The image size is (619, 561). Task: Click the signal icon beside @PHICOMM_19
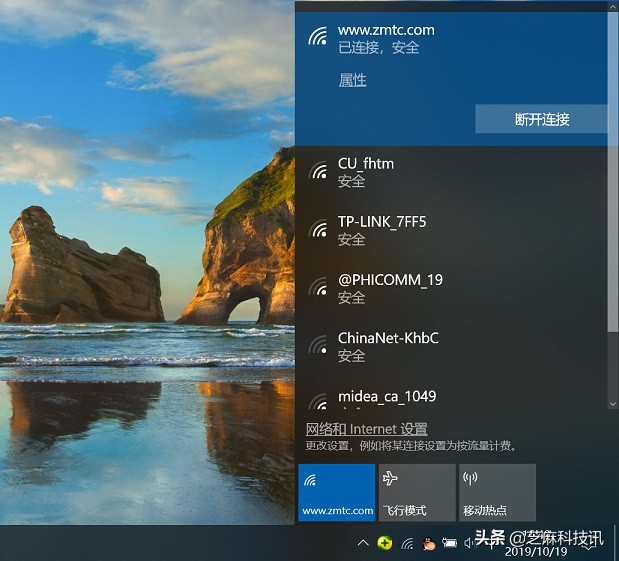coord(318,287)
